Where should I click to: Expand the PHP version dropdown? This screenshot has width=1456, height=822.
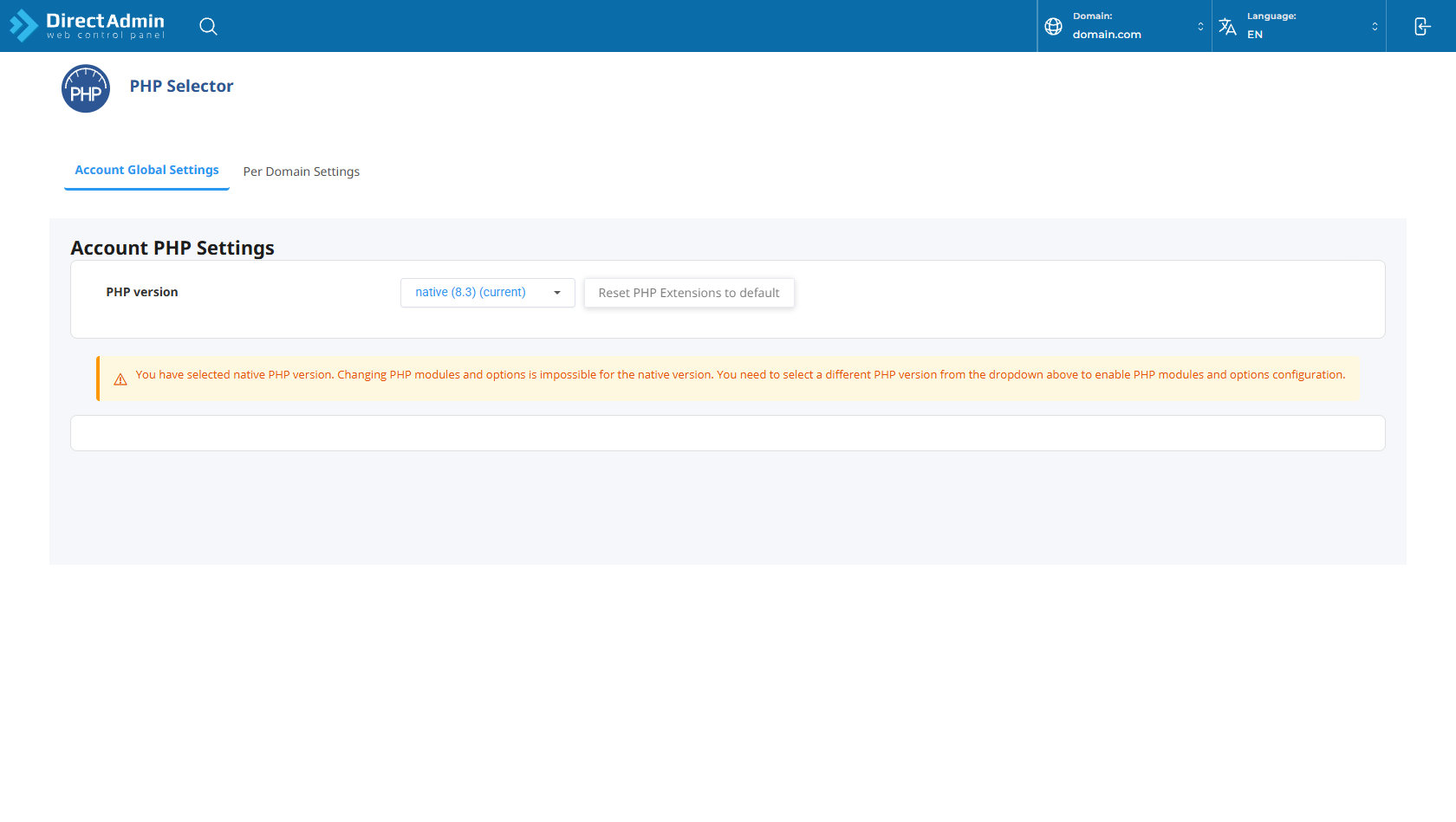pyautogui.click(x=487, y=293)
